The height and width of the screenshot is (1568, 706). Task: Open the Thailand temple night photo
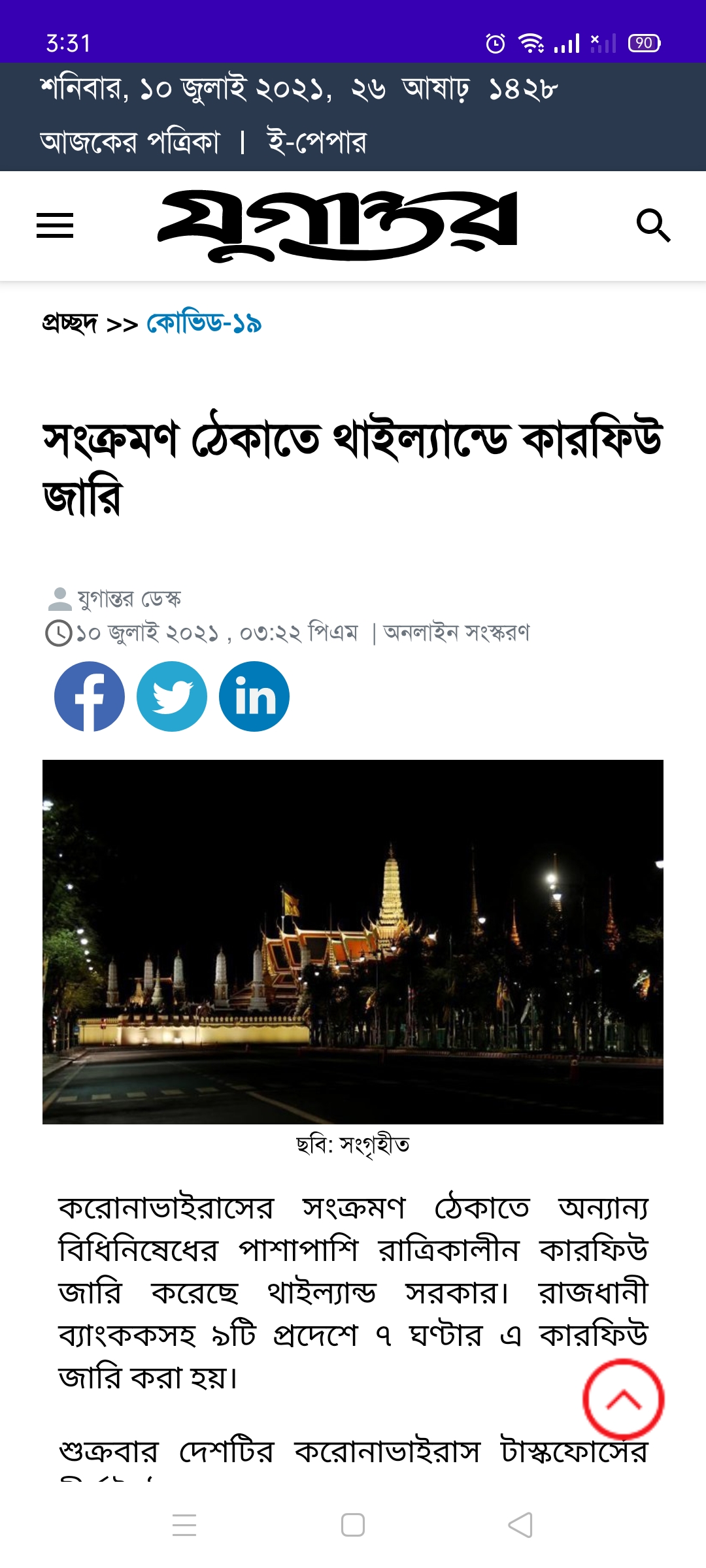pos(353,941)
